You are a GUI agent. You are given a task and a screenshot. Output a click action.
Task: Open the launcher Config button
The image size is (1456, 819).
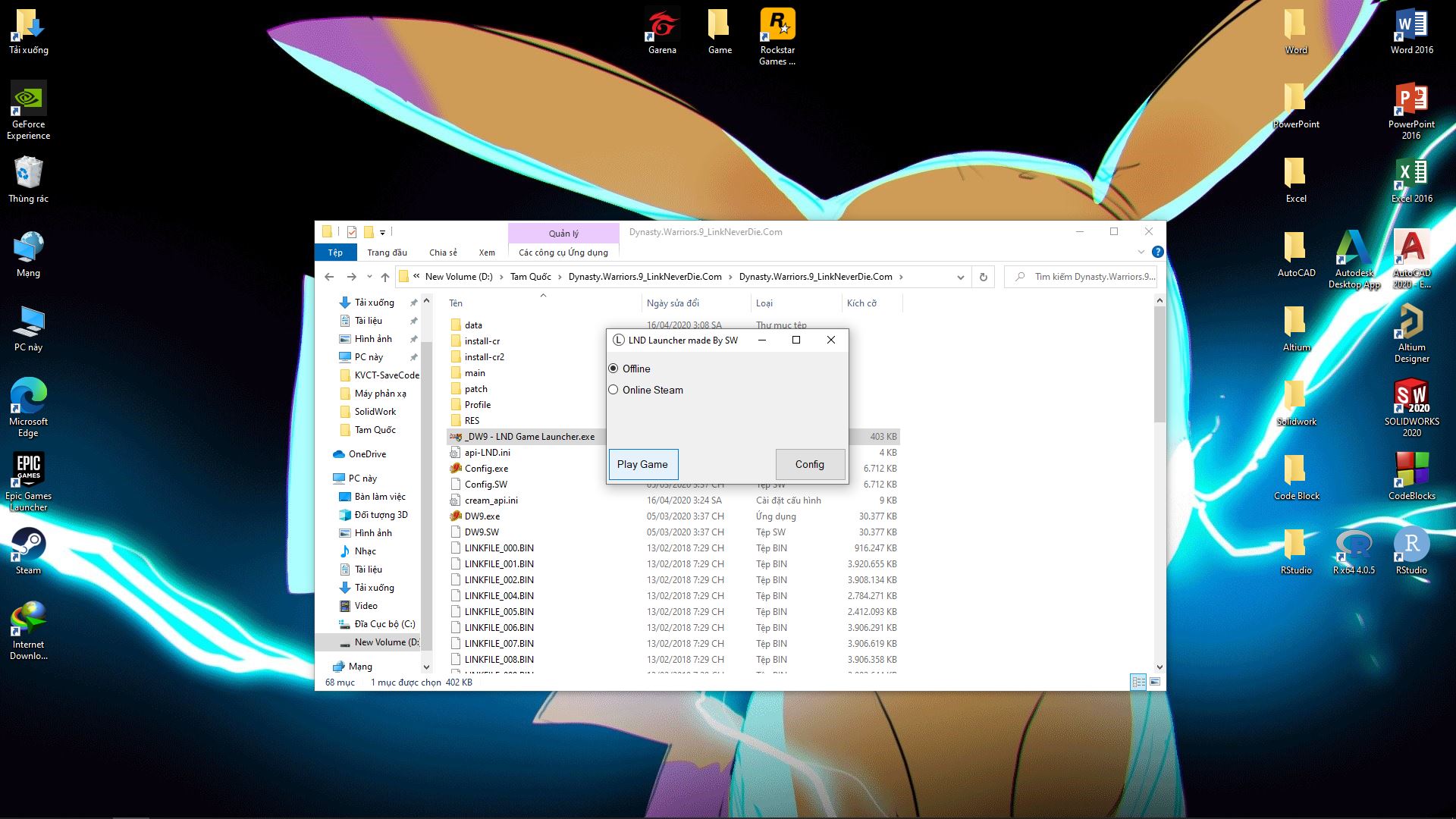click(x=809, y=464)
